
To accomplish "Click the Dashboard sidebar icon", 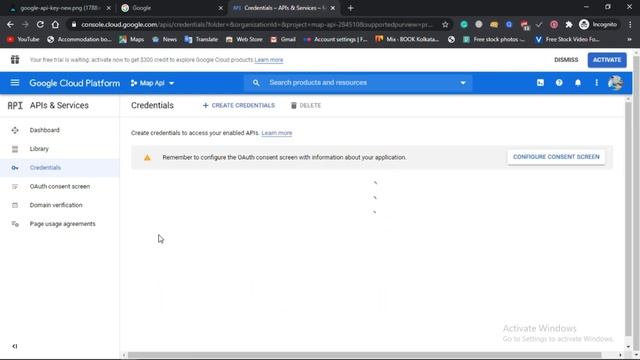I will pos(15,130).
